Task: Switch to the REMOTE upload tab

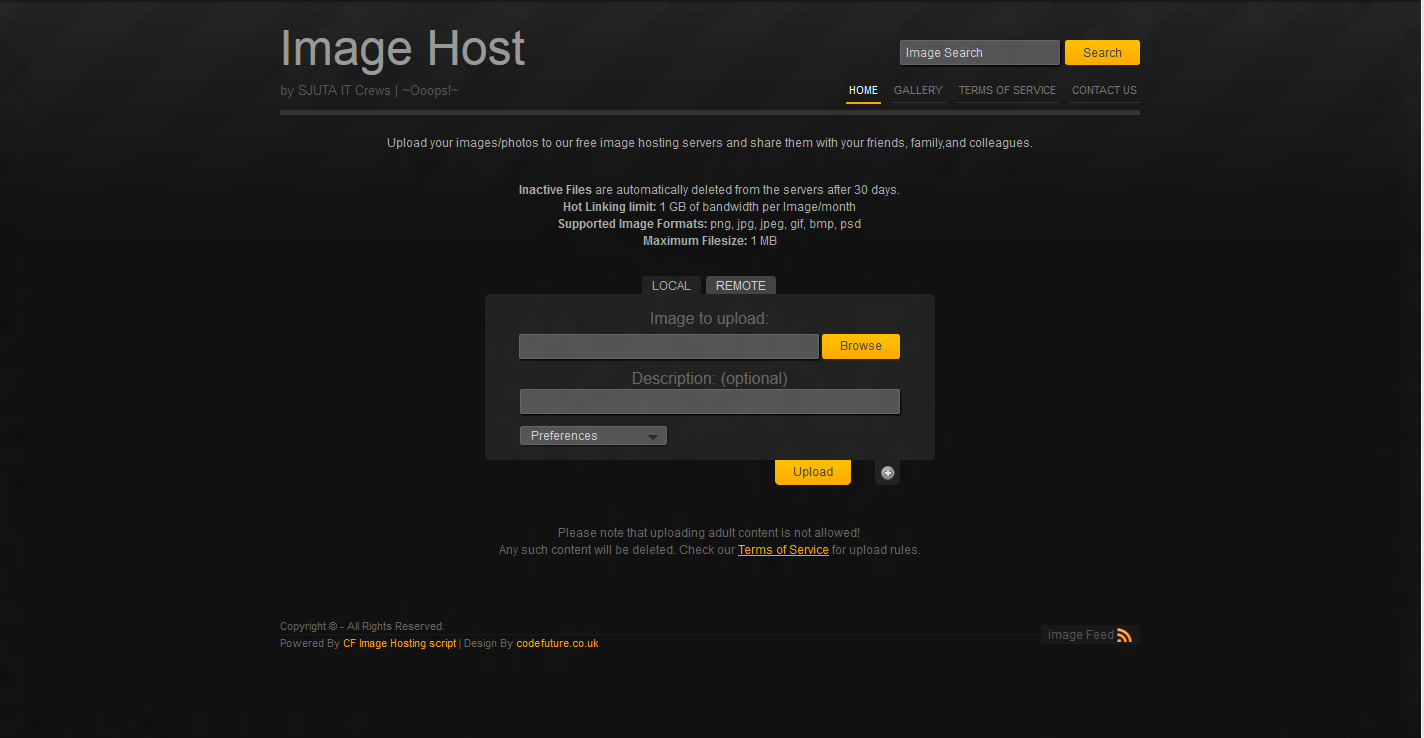Action: [x=740, y=285]
